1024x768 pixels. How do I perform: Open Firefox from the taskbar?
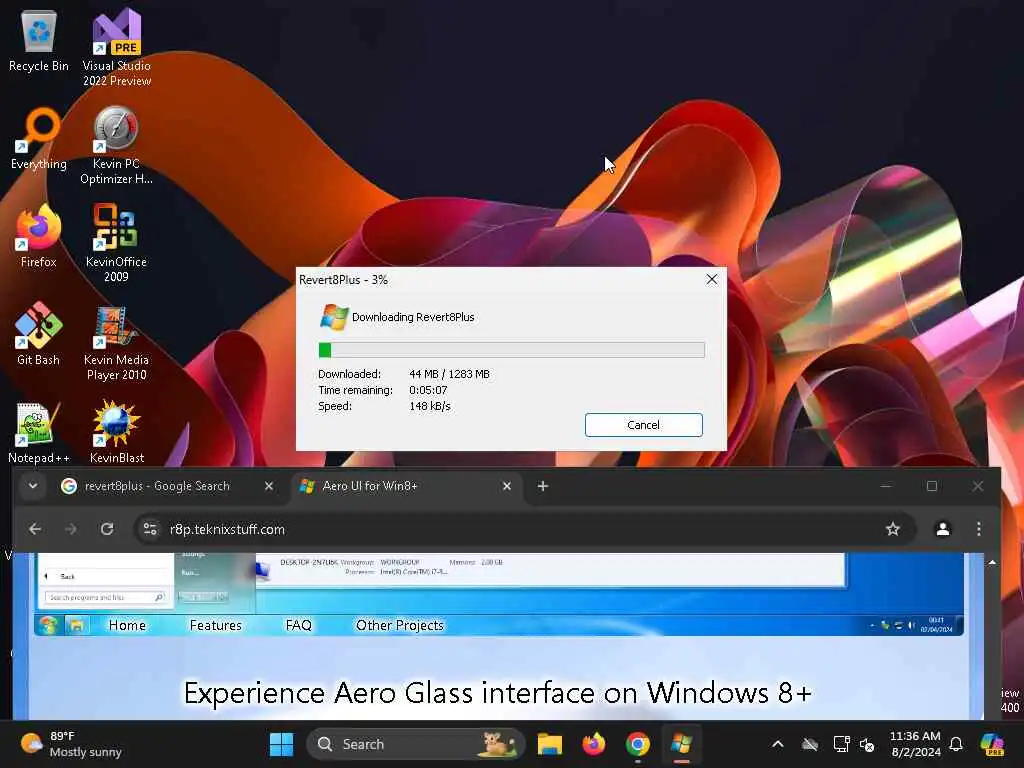pos(594,744)
